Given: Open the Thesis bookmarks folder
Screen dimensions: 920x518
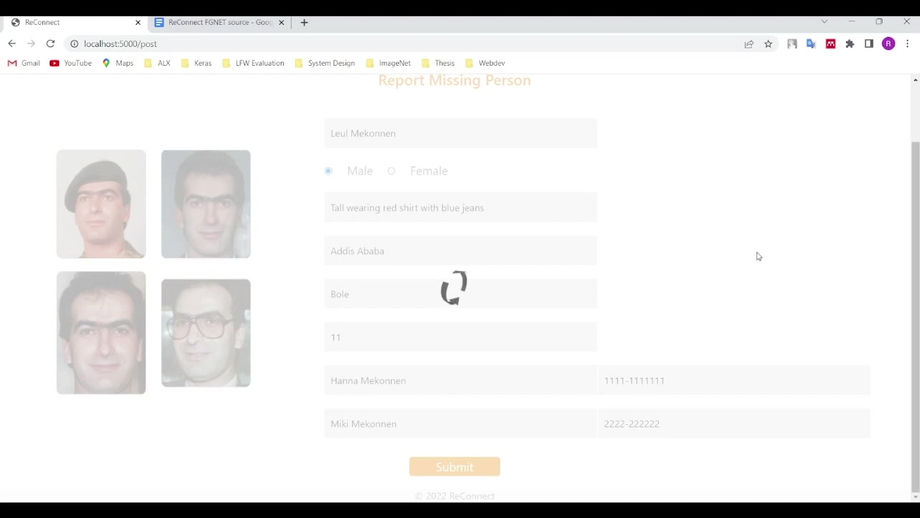Looking at the screenshot, I should (438, 63).
